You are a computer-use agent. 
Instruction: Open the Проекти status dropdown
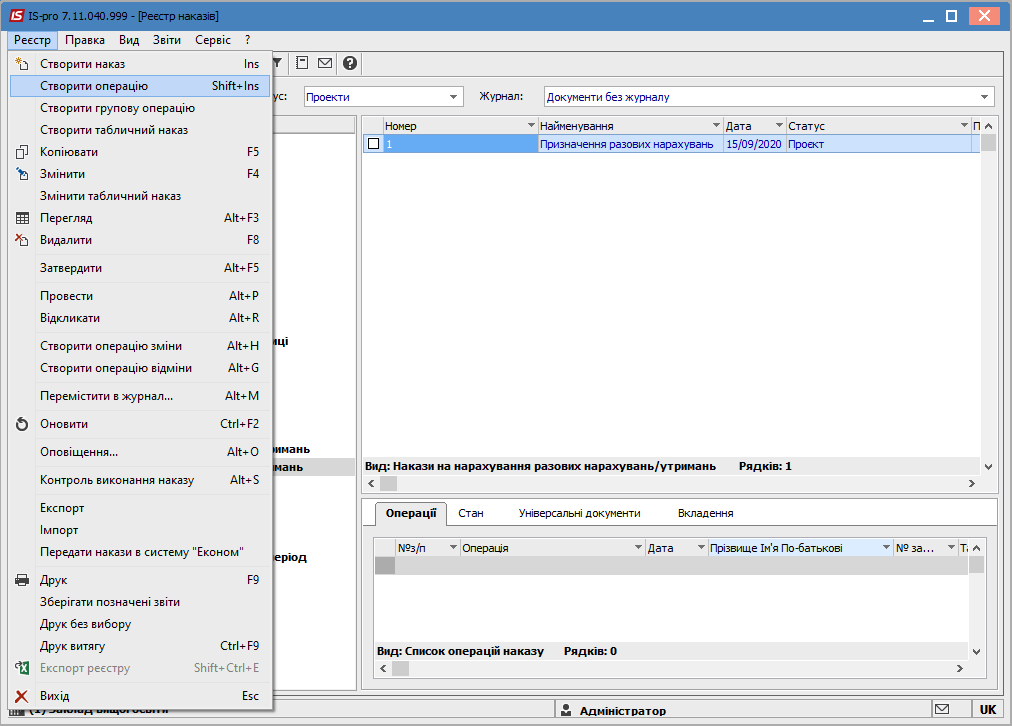click(454, 97)
